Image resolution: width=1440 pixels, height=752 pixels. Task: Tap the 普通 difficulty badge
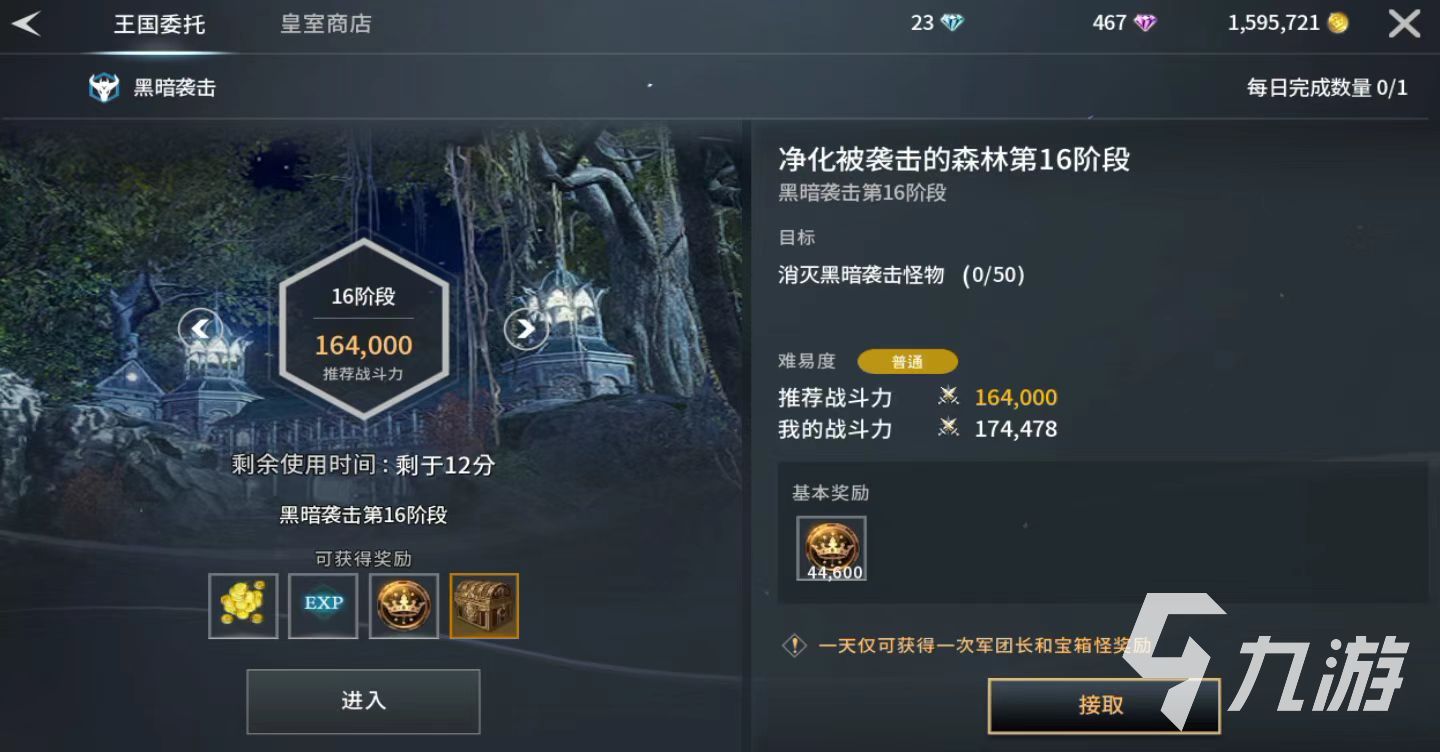[907, 362]
